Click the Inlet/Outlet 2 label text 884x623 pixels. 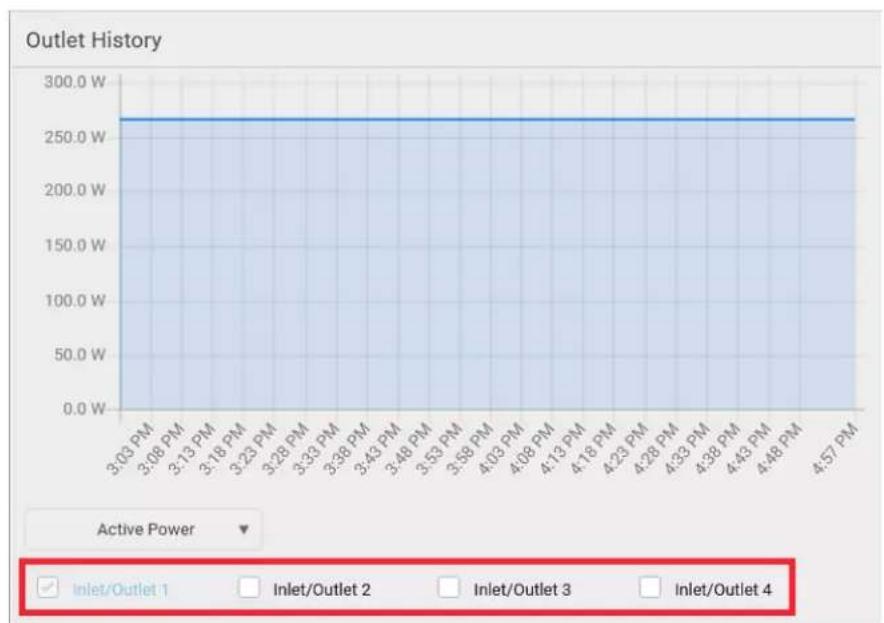pos(322,590)
